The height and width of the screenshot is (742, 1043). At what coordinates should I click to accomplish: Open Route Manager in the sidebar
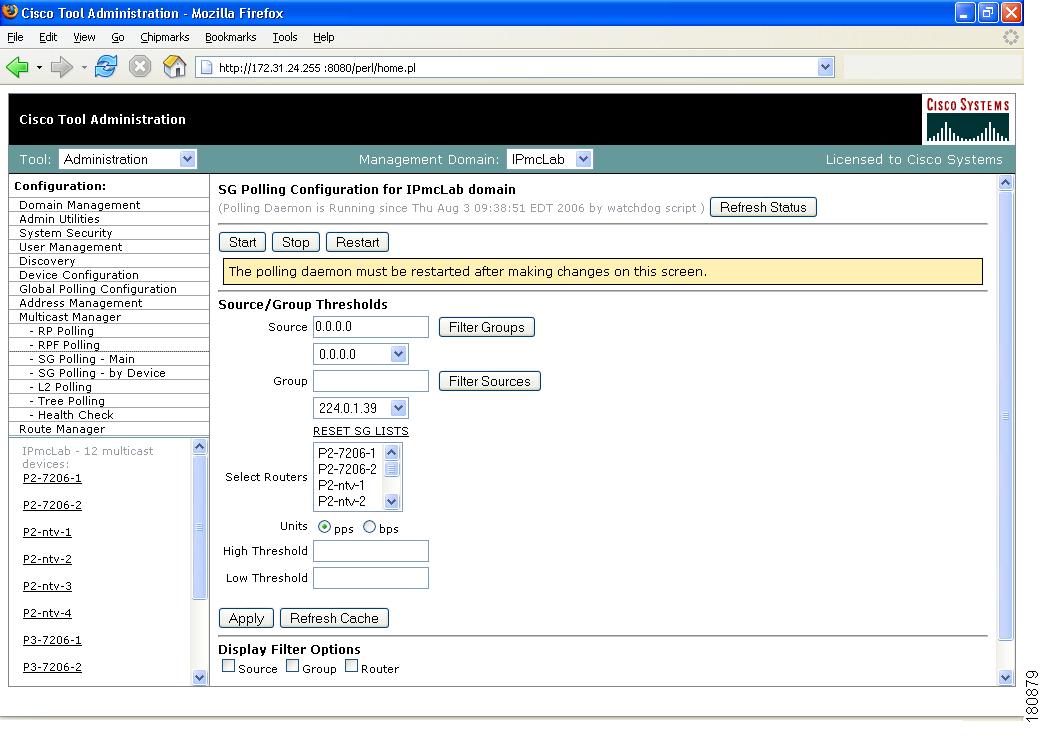pyautogui.click(x=62, y=429)
